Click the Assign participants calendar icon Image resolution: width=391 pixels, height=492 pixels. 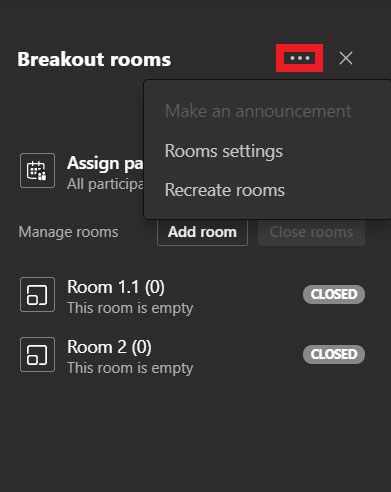click(37, 171)
